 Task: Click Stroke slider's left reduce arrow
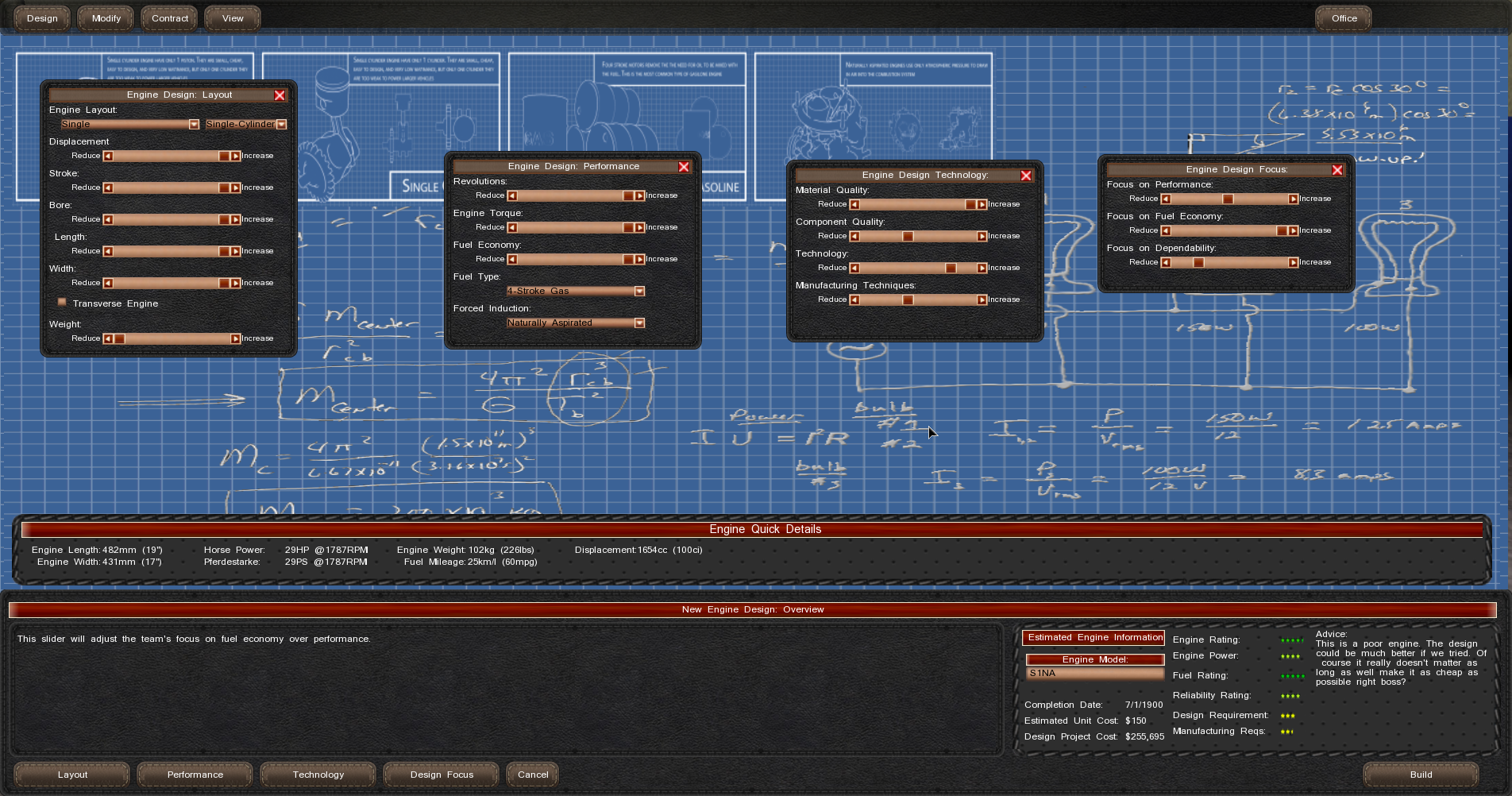click(x=108, y=188)
